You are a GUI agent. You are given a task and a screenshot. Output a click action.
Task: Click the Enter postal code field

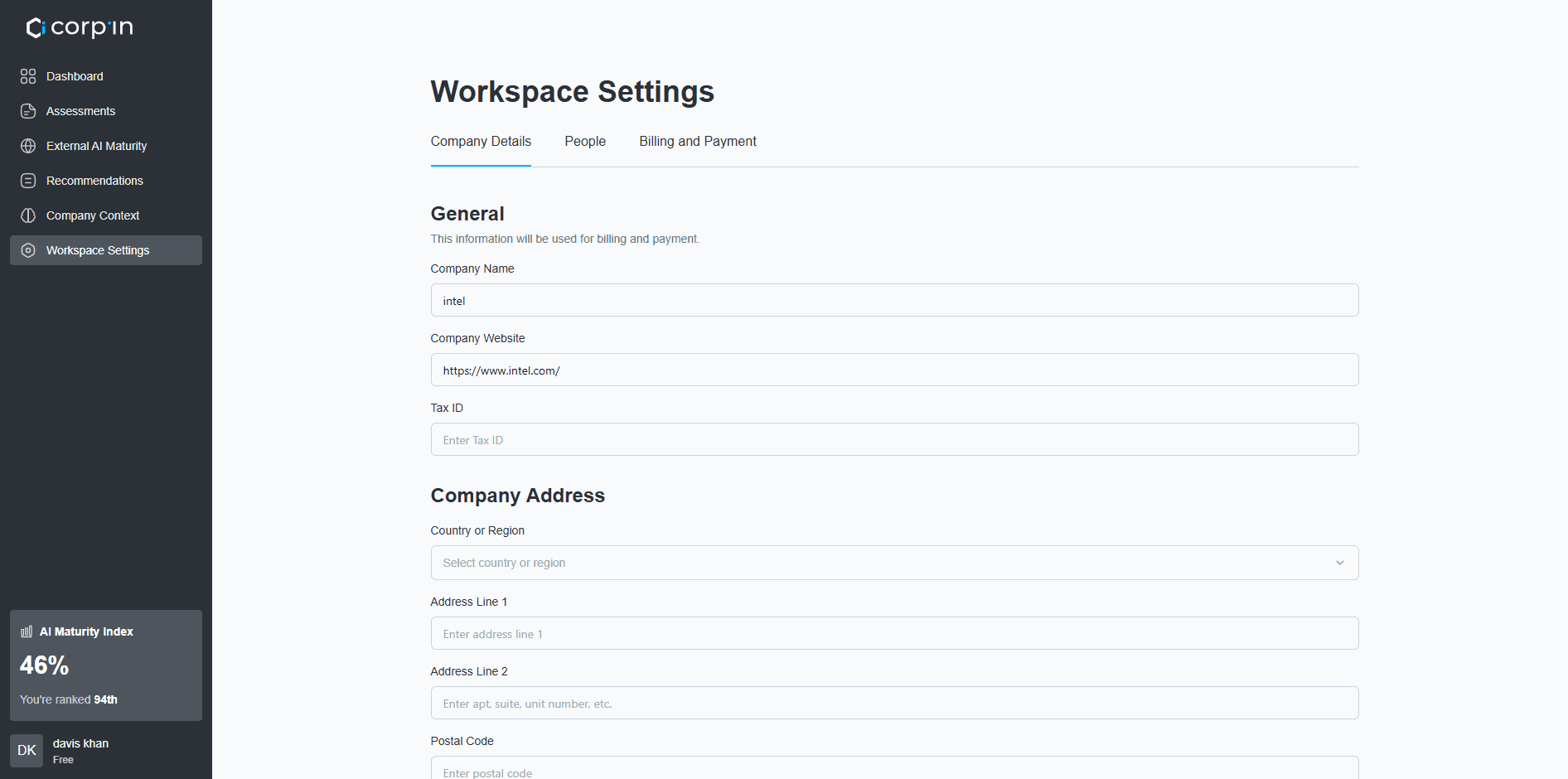pos(894,768)
